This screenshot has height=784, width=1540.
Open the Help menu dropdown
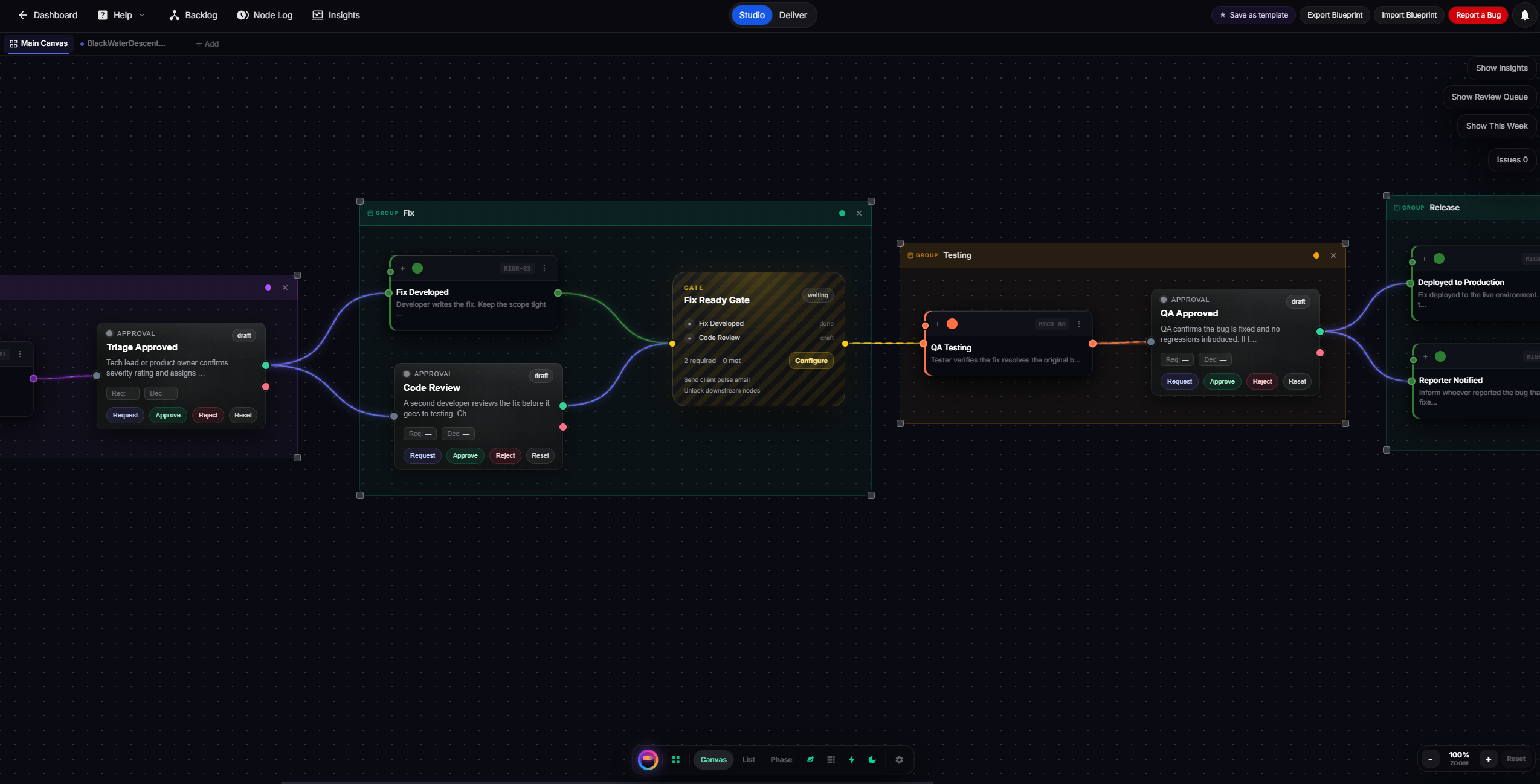121,15
